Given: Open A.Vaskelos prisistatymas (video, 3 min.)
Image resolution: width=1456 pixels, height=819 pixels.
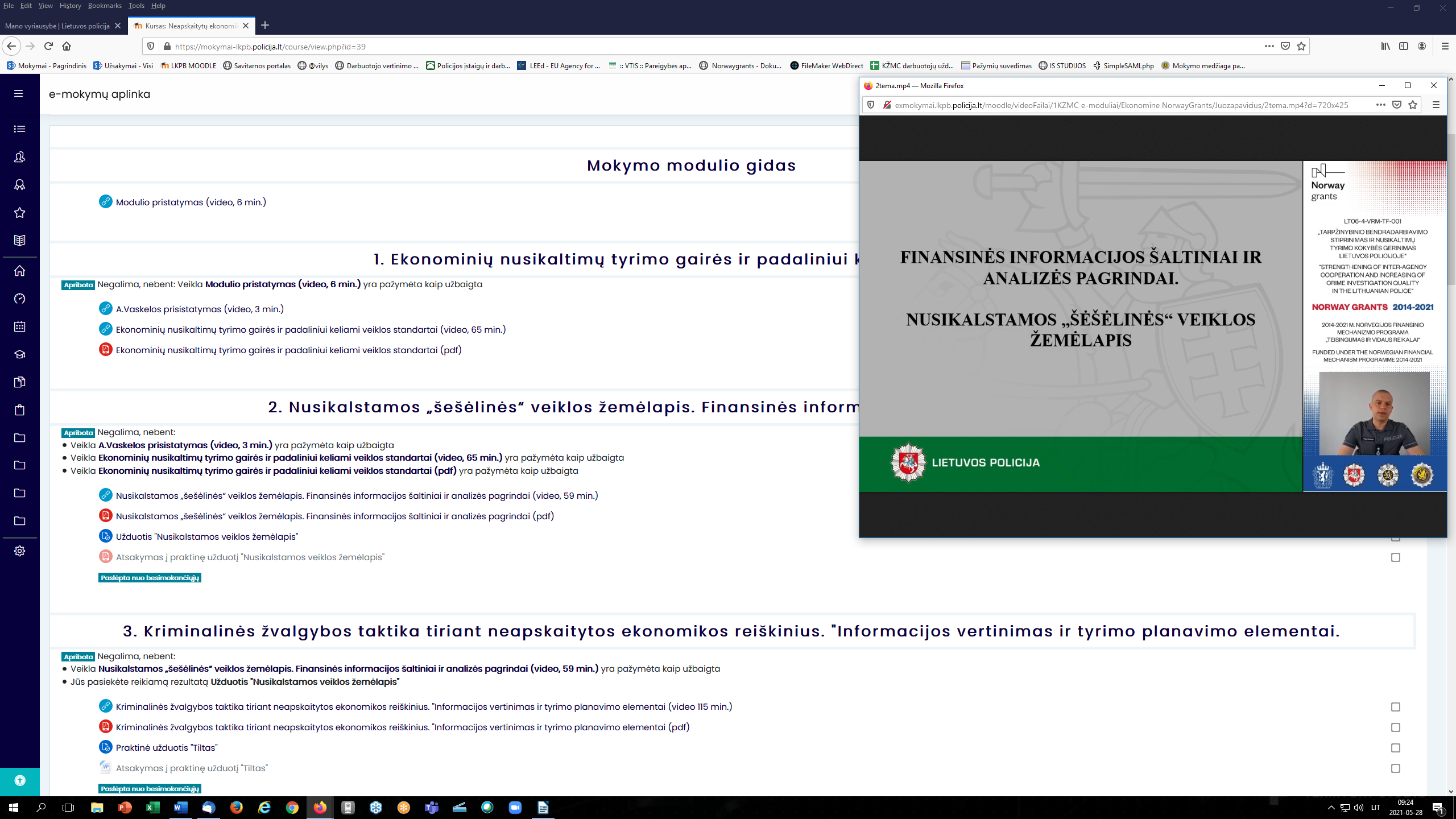Looking at the screenshot, I should pos(200,309).
